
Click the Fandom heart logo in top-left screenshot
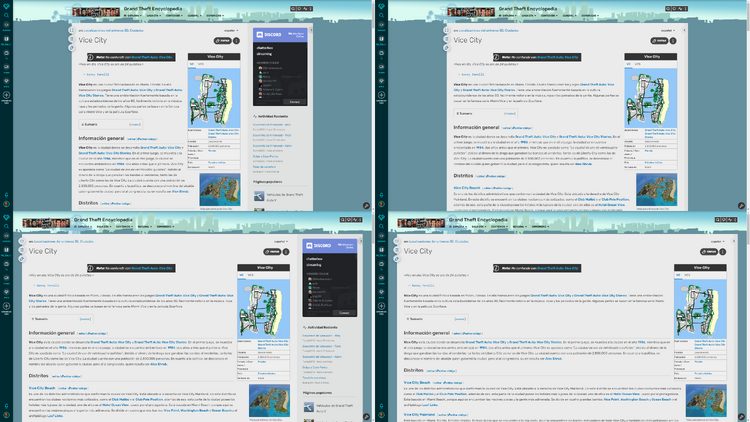(6, 6)
